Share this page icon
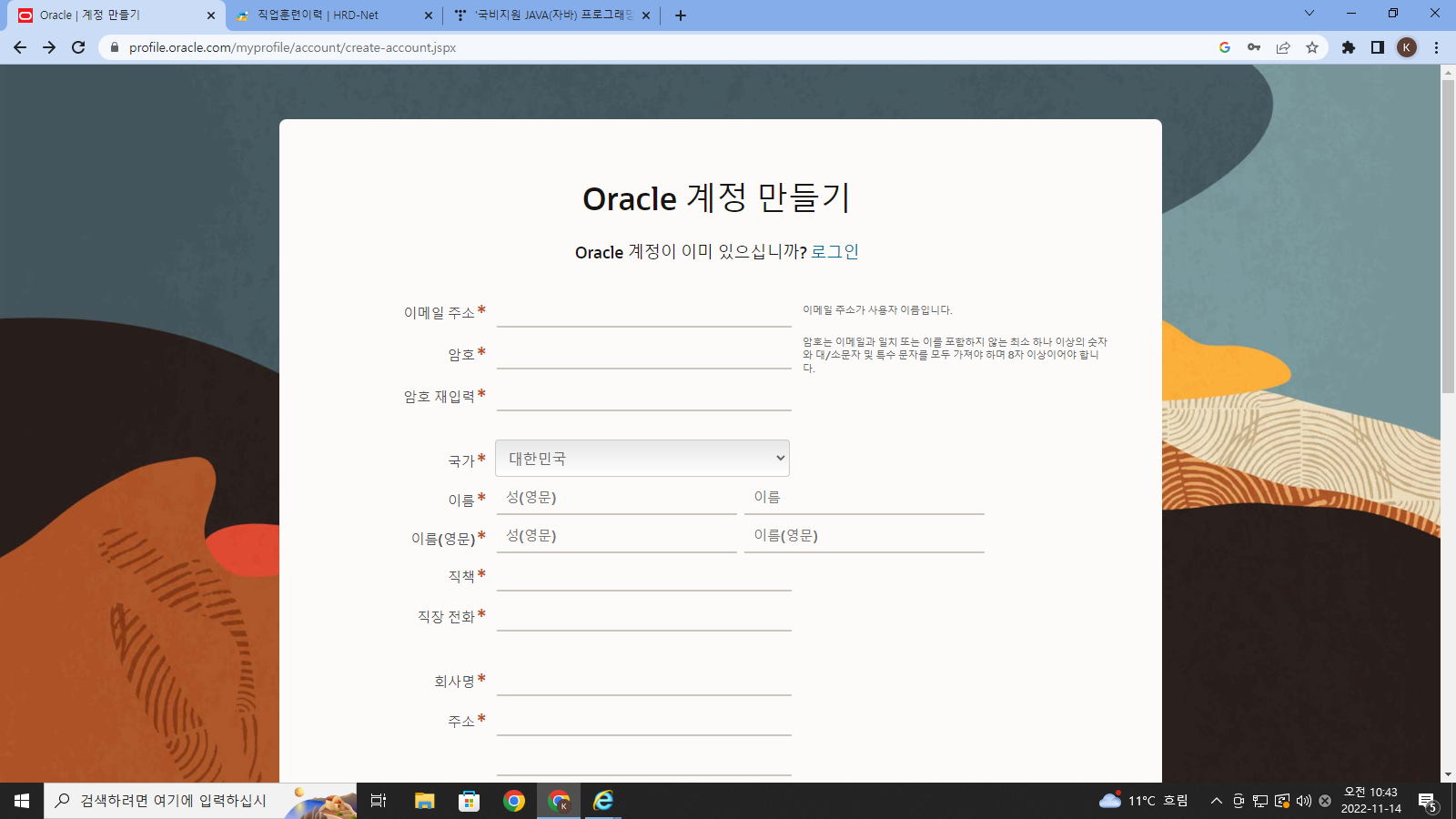Screen dimensions: 1456x819 pyautogui.click(x=1283, y=47)
